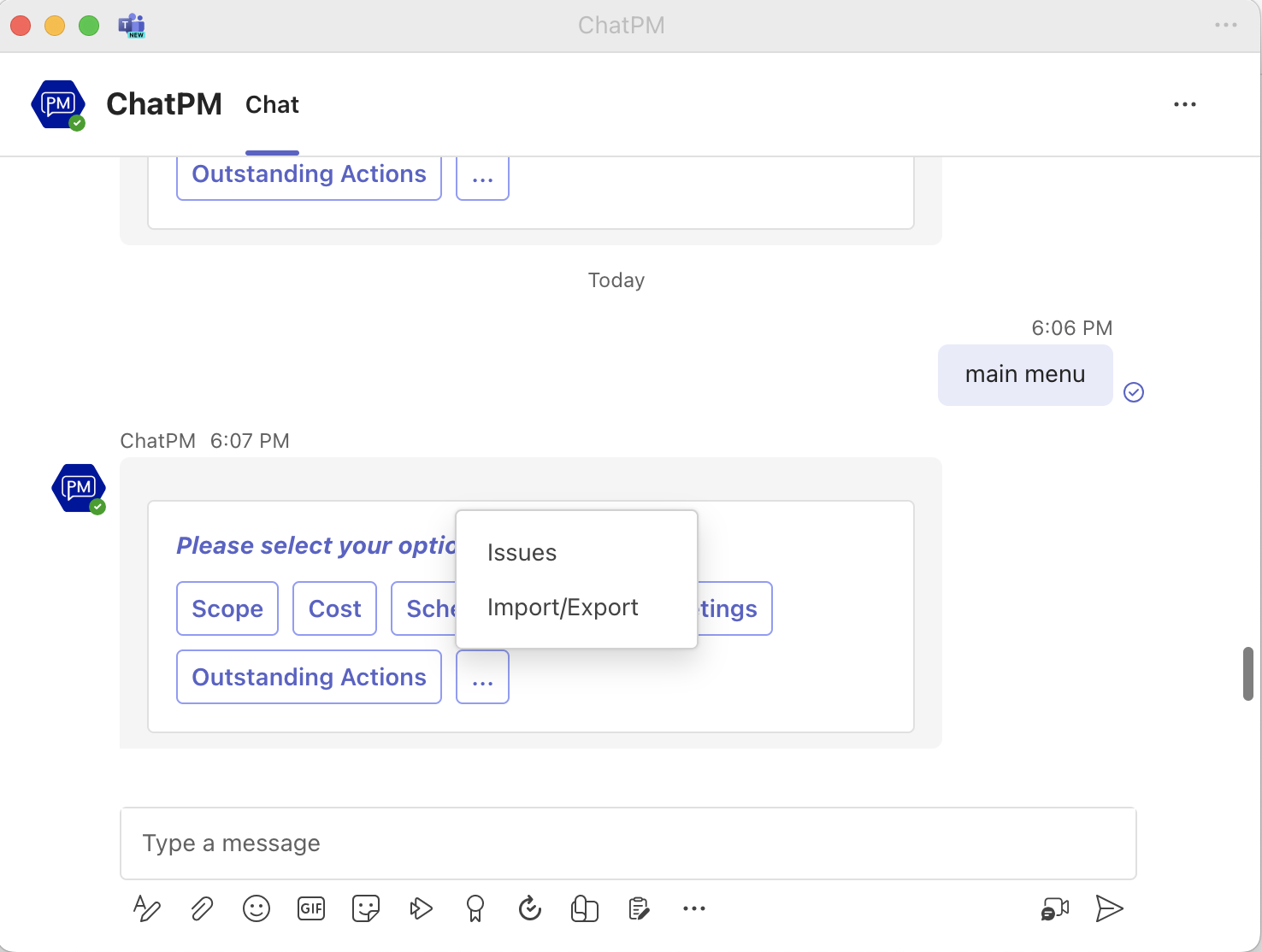This screenshot has height=952, width=1262.
Task: Click the Scope button
Action: [x=227, y=608]
